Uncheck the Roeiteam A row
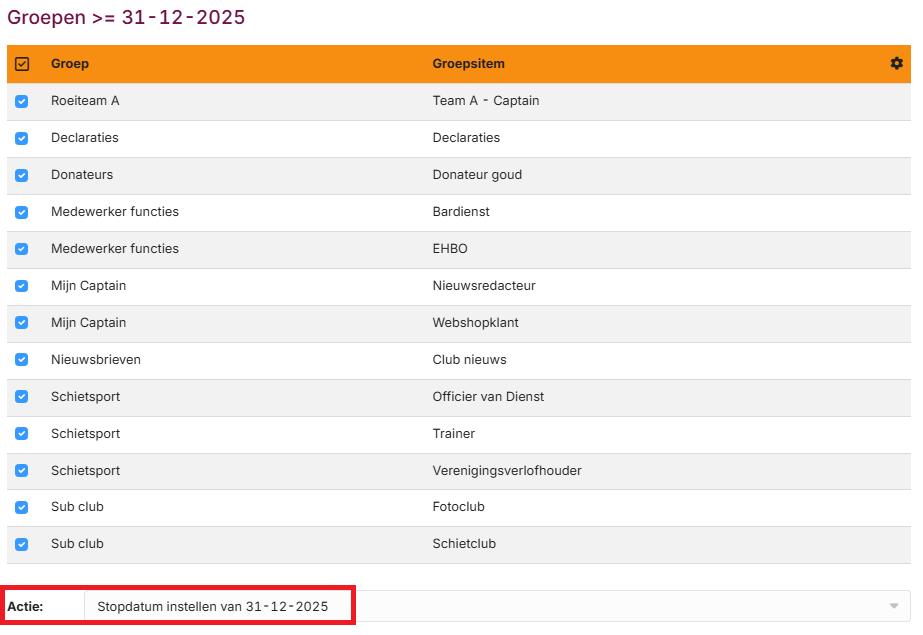The width and height of the screenshot is (923, 635). pyautogui.click(x=21, y=101)
